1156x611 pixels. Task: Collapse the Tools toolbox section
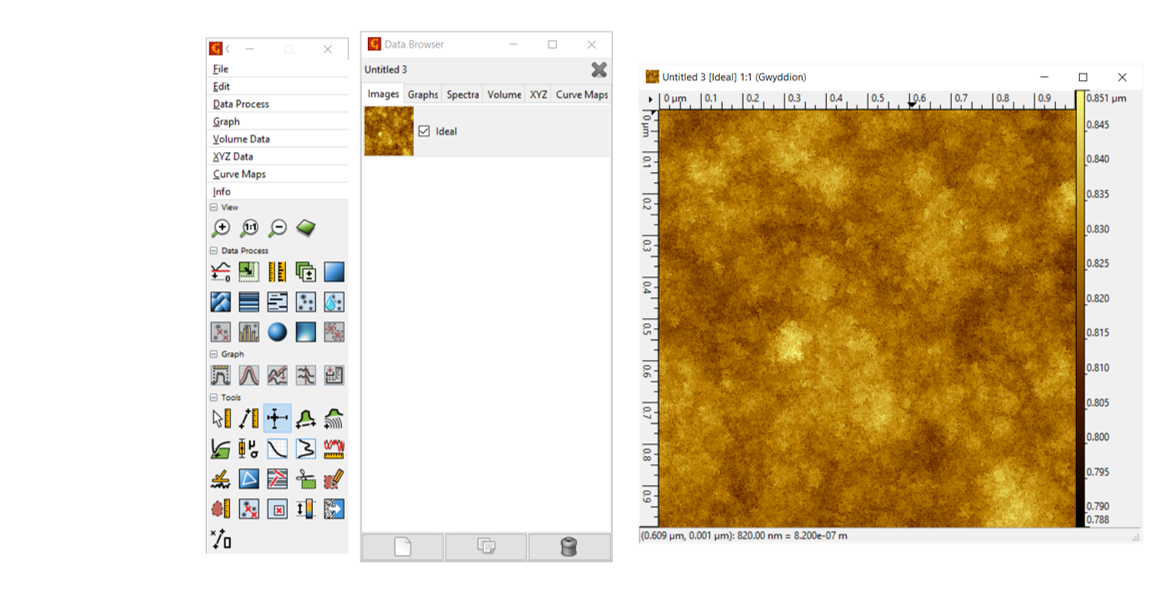point(214,398)
